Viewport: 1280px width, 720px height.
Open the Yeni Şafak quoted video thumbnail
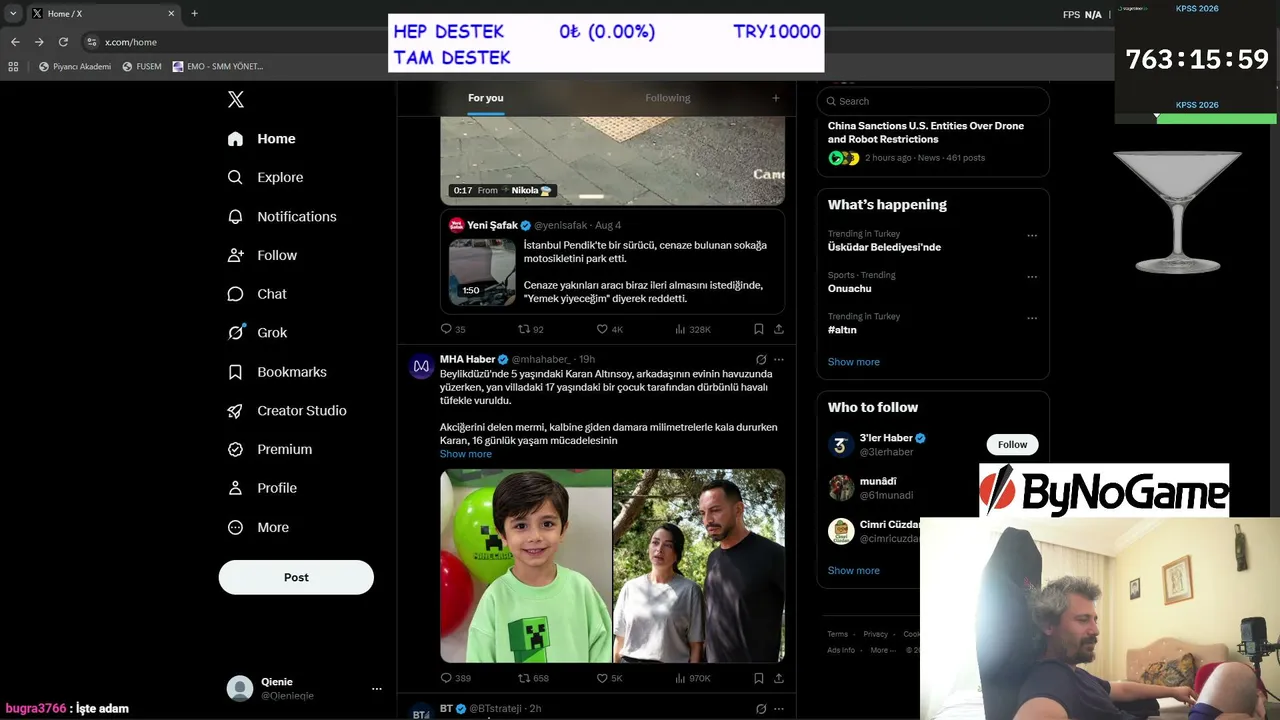pos(482,271)
